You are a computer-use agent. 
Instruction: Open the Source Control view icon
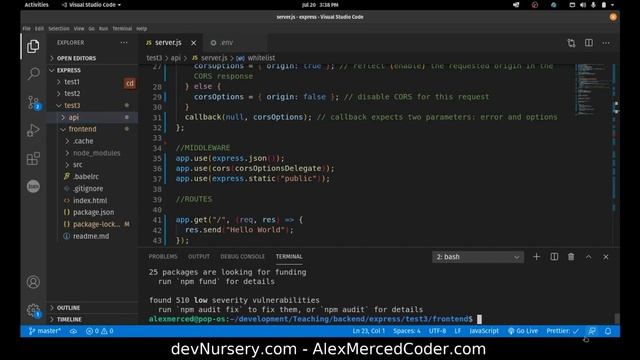33,102
